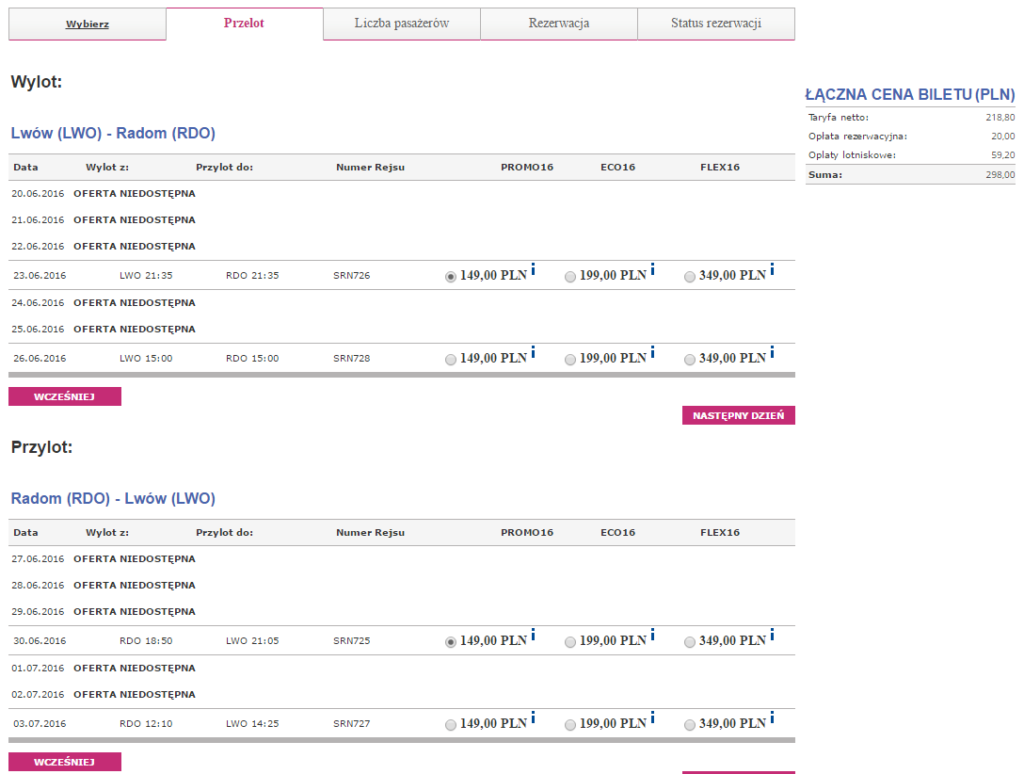Screen dimensions: 1024x774
Task: Open info icon for 30.06.2016 PROMO16 fare
Action: tap(533, 634)
